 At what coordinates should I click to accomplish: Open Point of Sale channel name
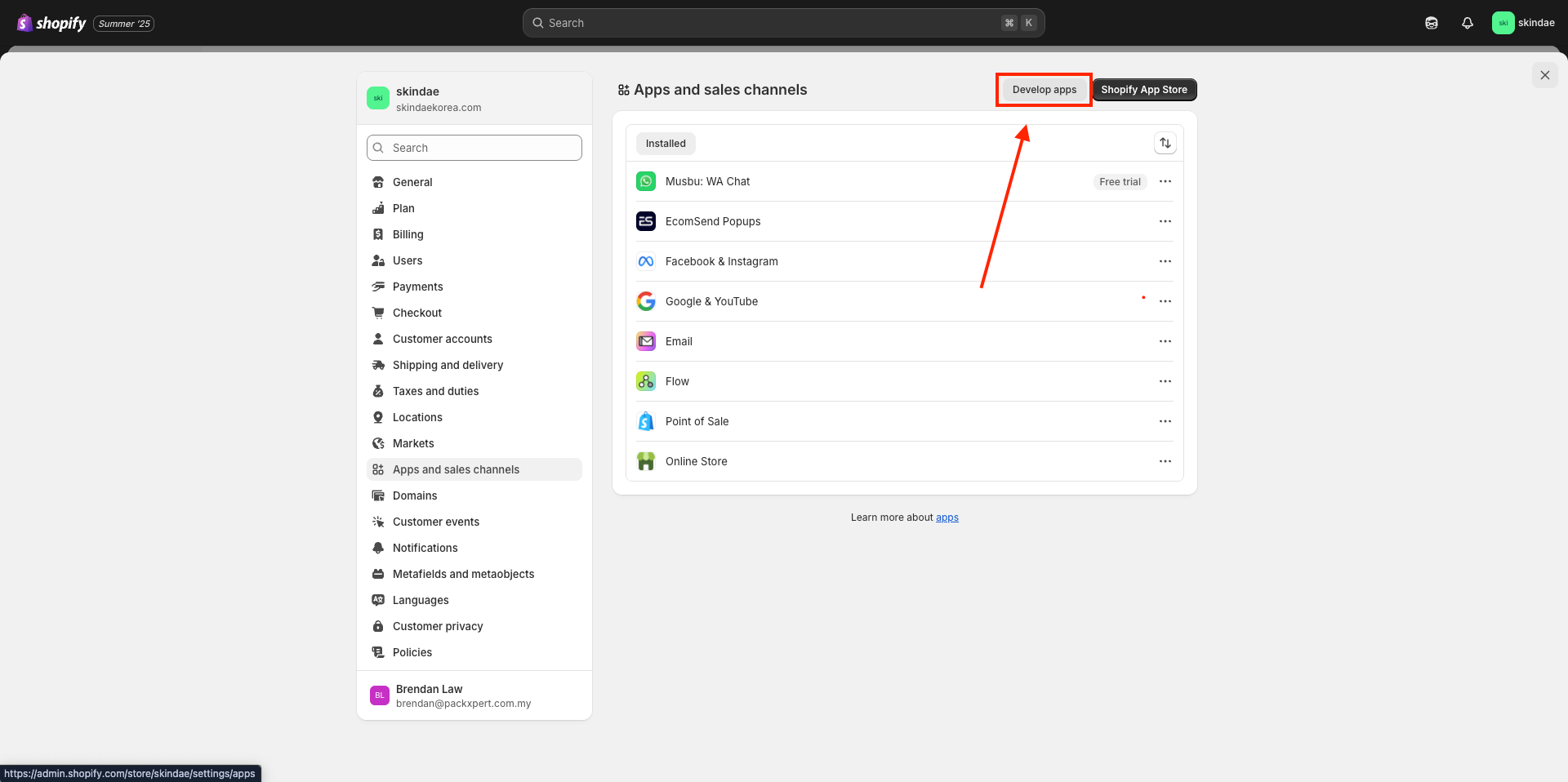pos(697,421)
